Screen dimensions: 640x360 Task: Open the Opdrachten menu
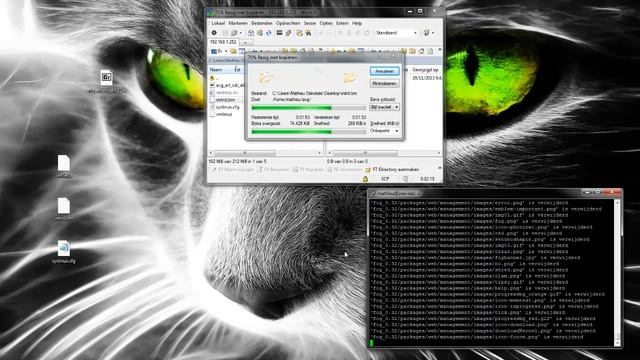[x=288, y=23]
